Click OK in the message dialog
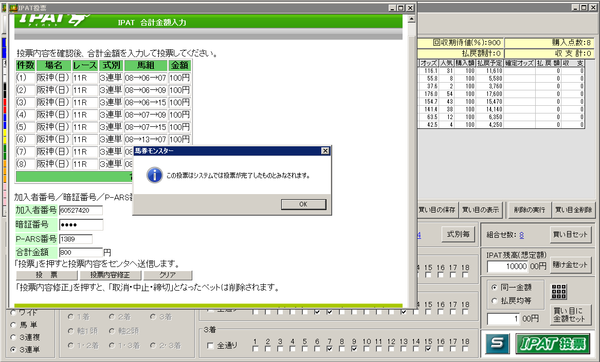 click(303, 204)
